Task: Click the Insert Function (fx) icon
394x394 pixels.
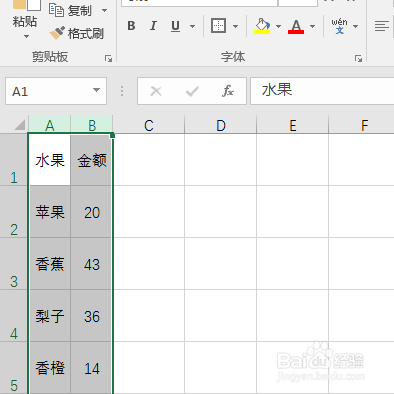Action: click(x=228, y=91)
